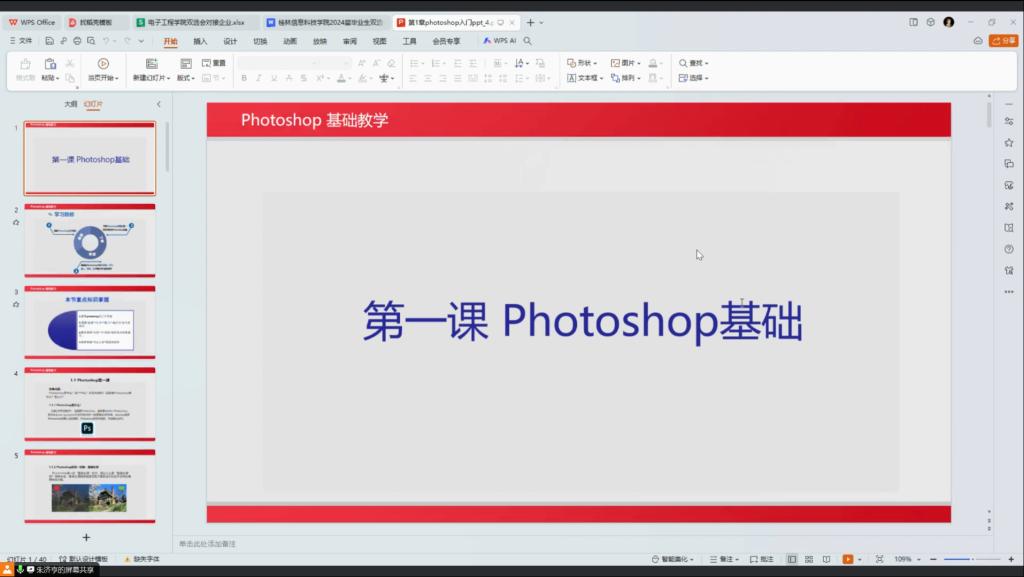Toggle normal view in status bar
This screenshot has width=1024, height=577.
coord(792,559)
